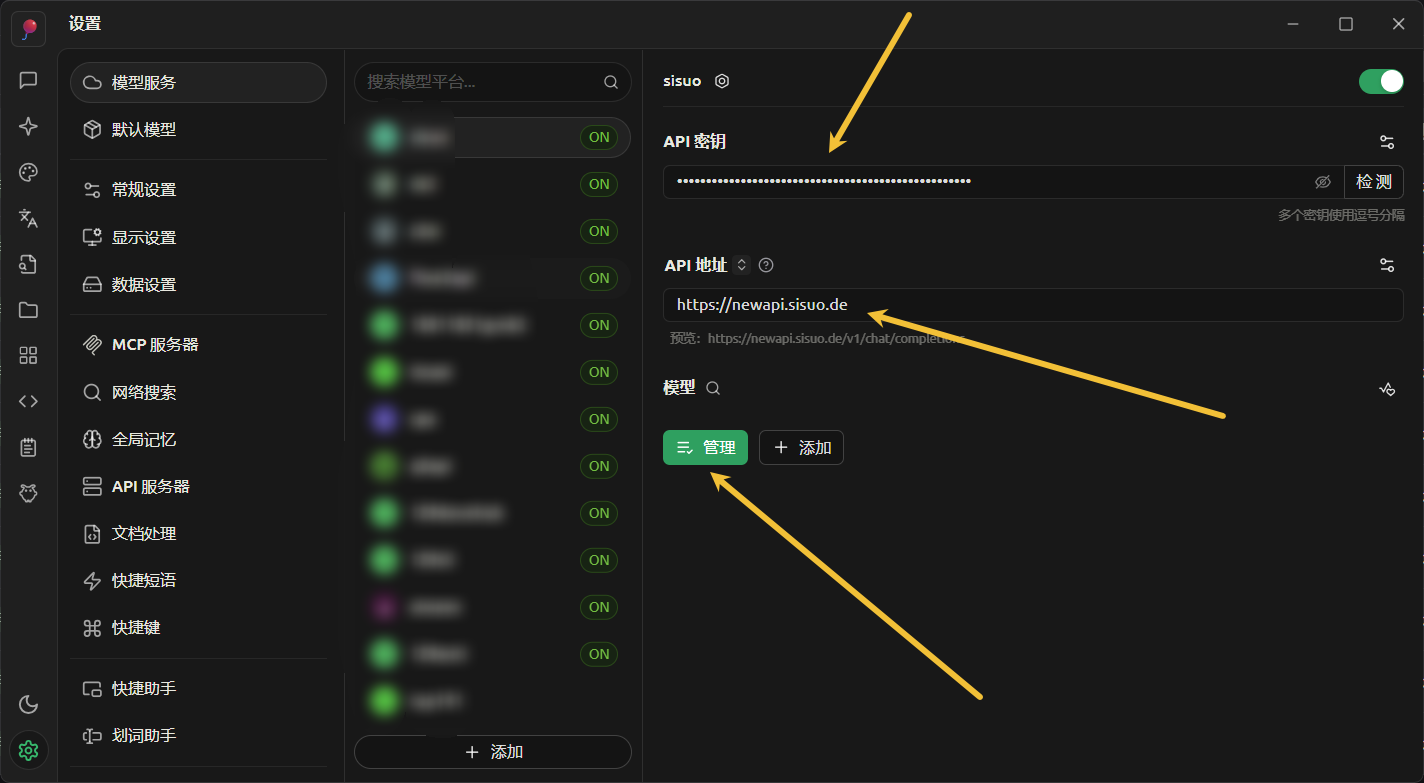Viewport: 1424px width, 783px height.
Task: Click the translate icon in left sidebar
Action: 28,218
